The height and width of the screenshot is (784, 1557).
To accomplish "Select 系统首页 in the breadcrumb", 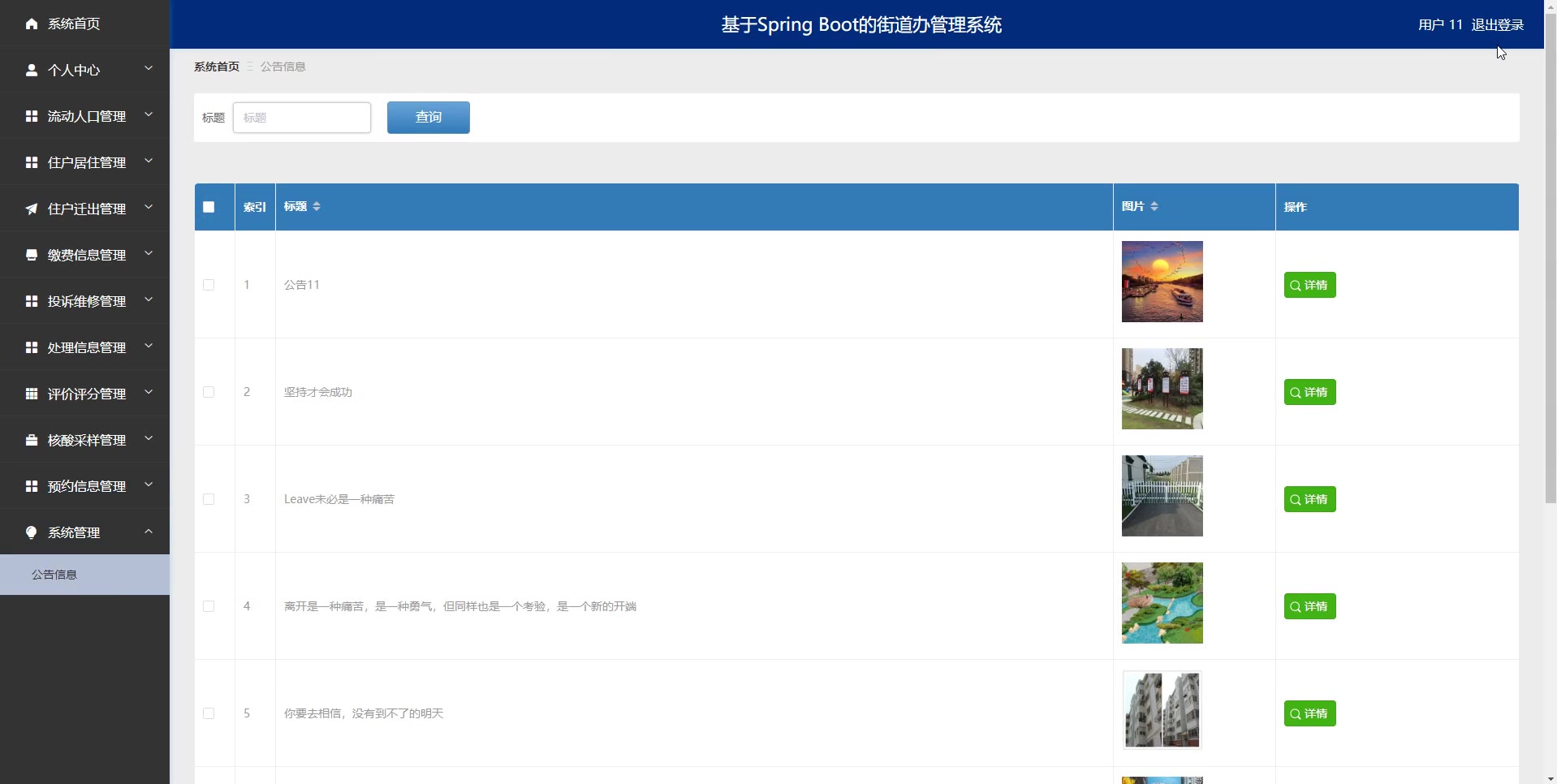I will [x=216, y=67].
